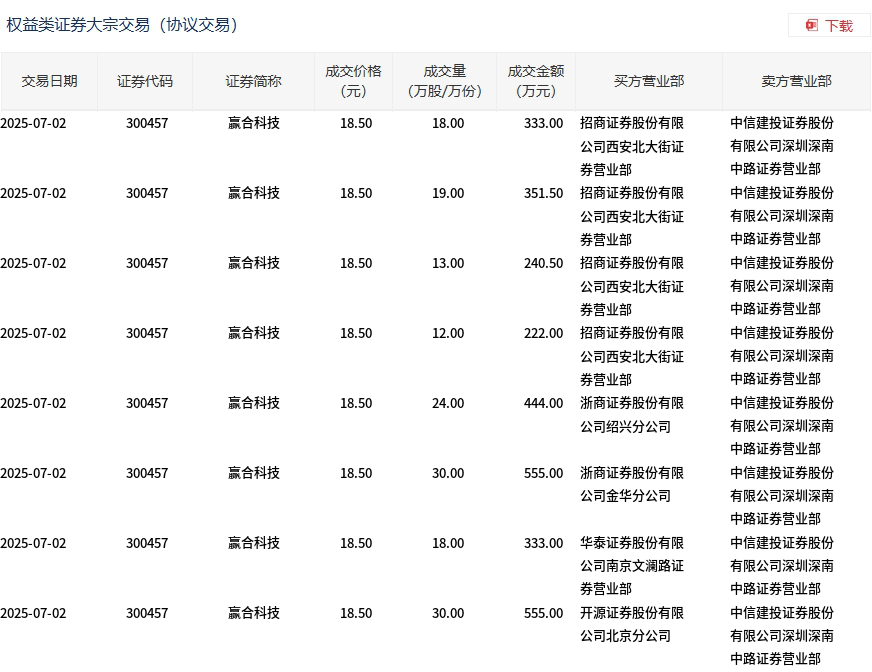Select the 240.50 amount cell
This screenshot has width=872, height=672.
543,263
